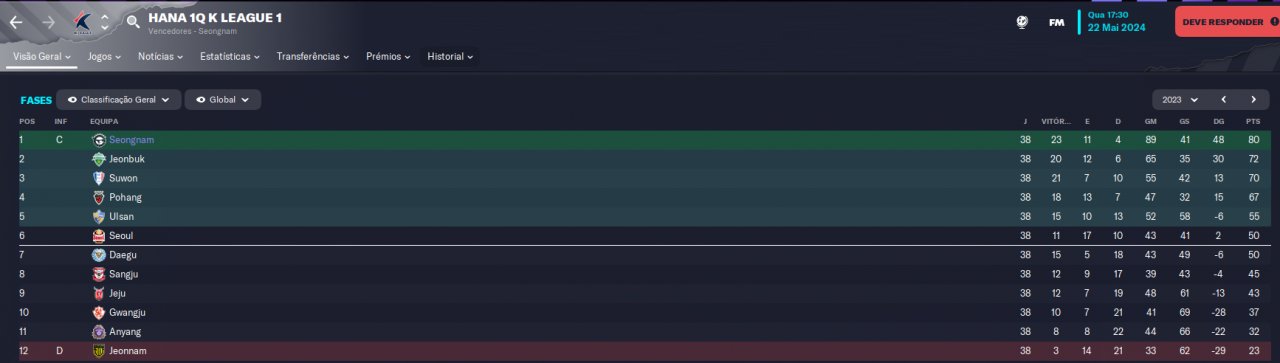This screenshot has width=1280, height=363.
Task: Open the Global view dropdown
Action: tap(222, 100)
